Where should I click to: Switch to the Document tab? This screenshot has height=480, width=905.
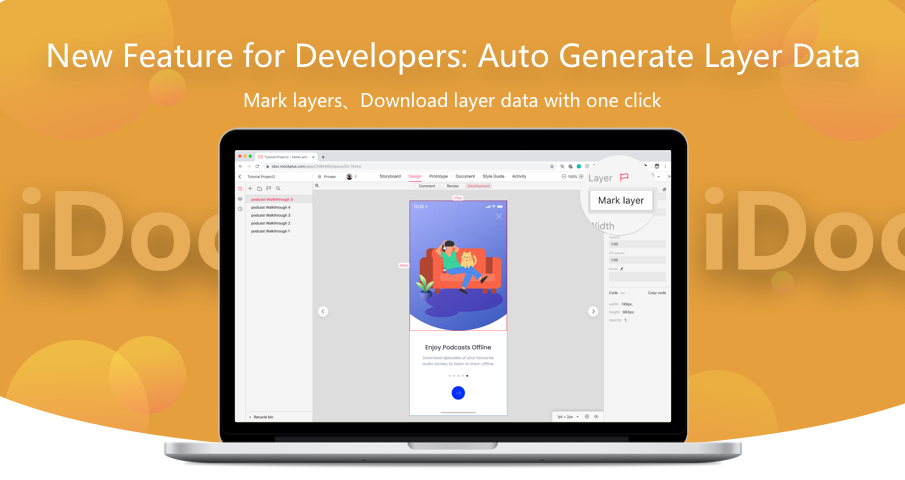[465, 177]
